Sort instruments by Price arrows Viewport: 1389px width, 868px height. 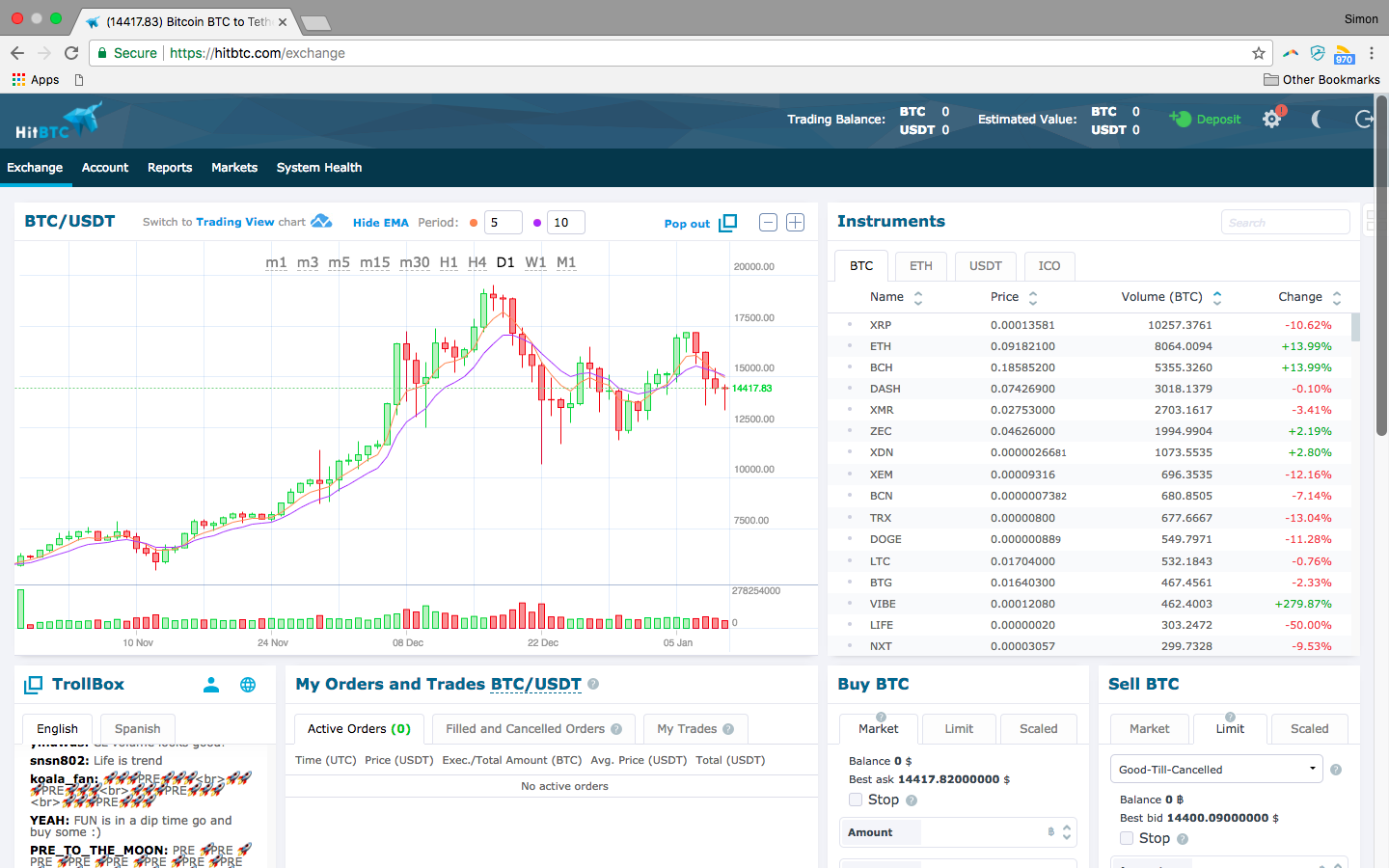pos(1033,298)
